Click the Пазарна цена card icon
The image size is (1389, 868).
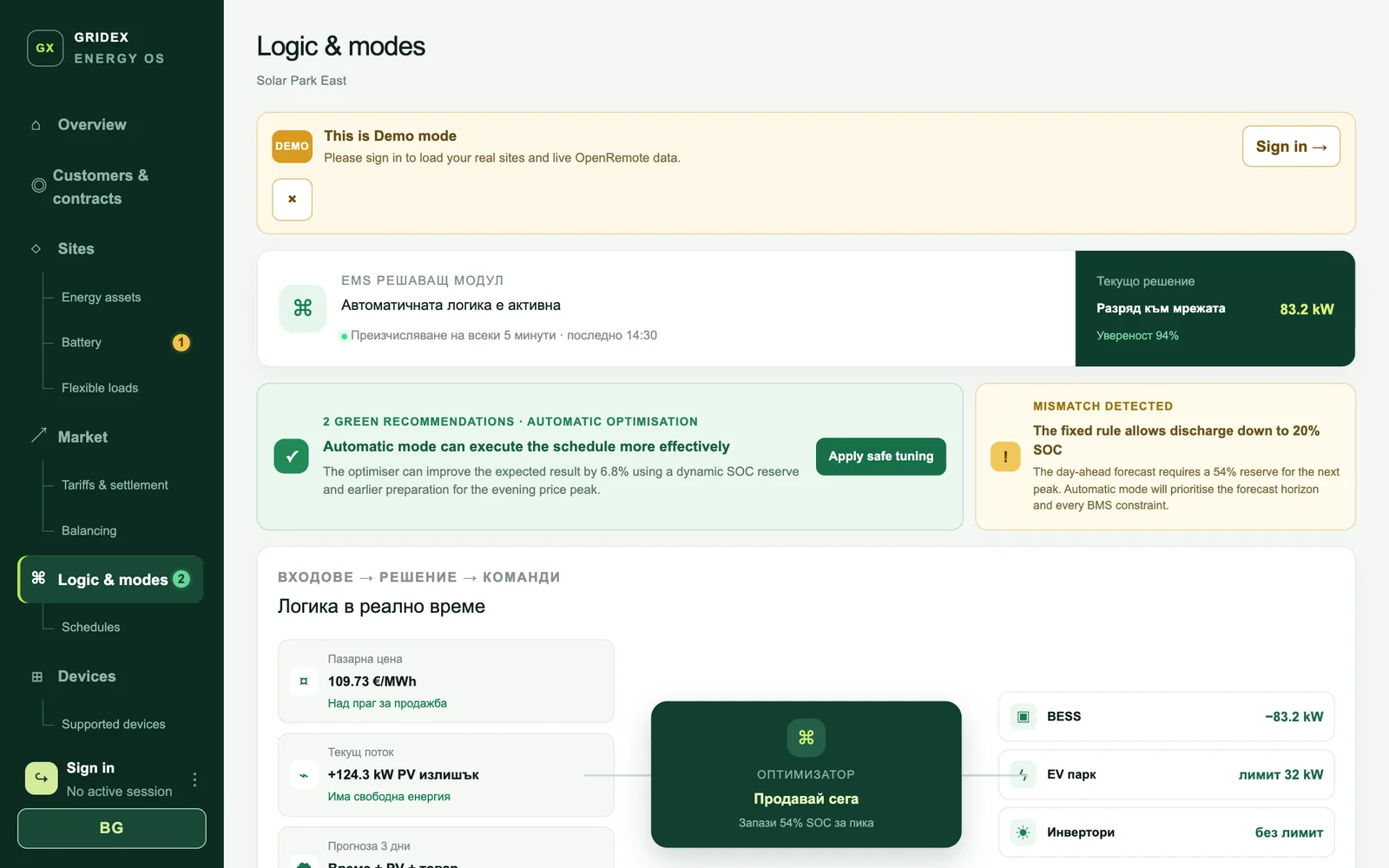click(x=303, y=681)
